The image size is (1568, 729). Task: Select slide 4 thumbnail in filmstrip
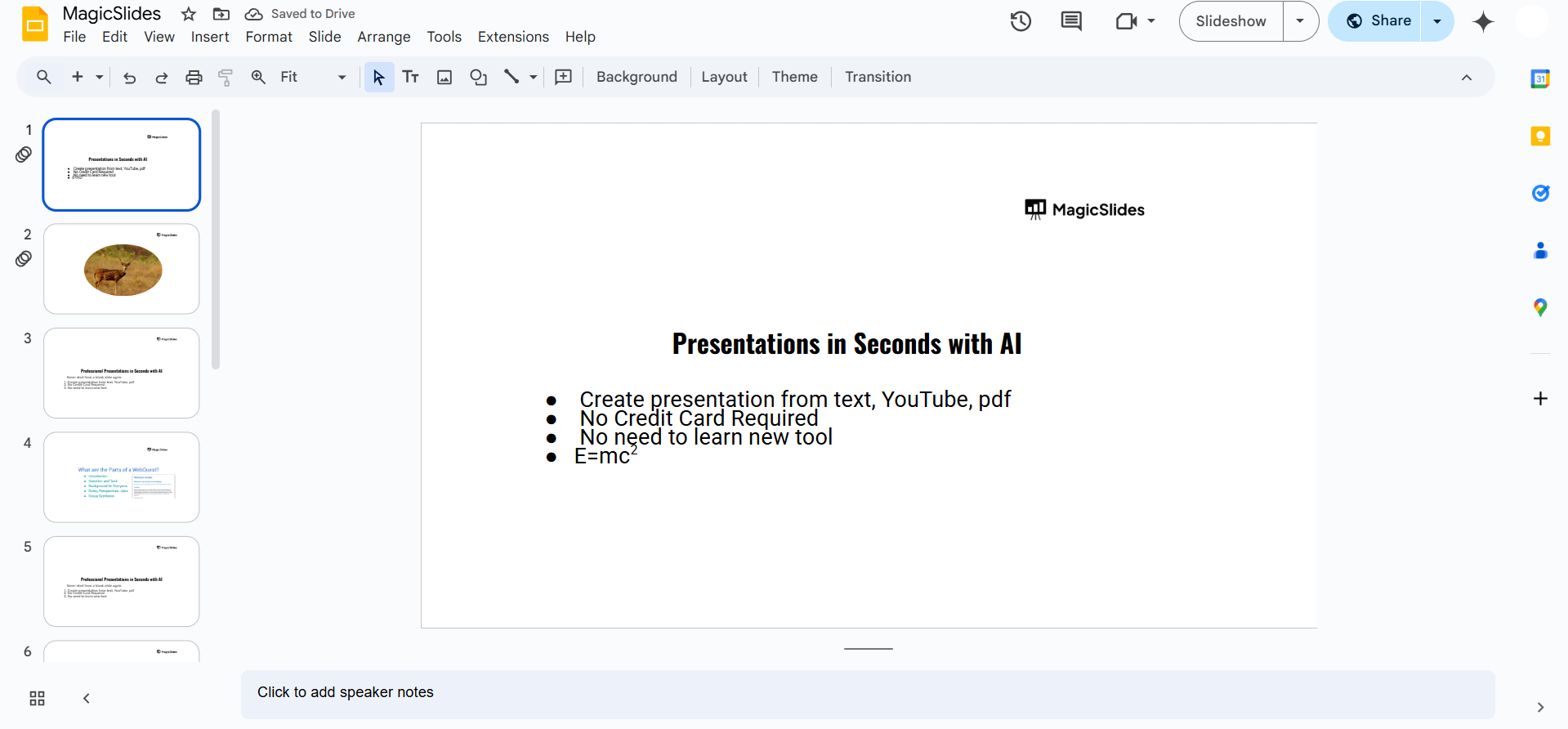click(x=122, y=477)
